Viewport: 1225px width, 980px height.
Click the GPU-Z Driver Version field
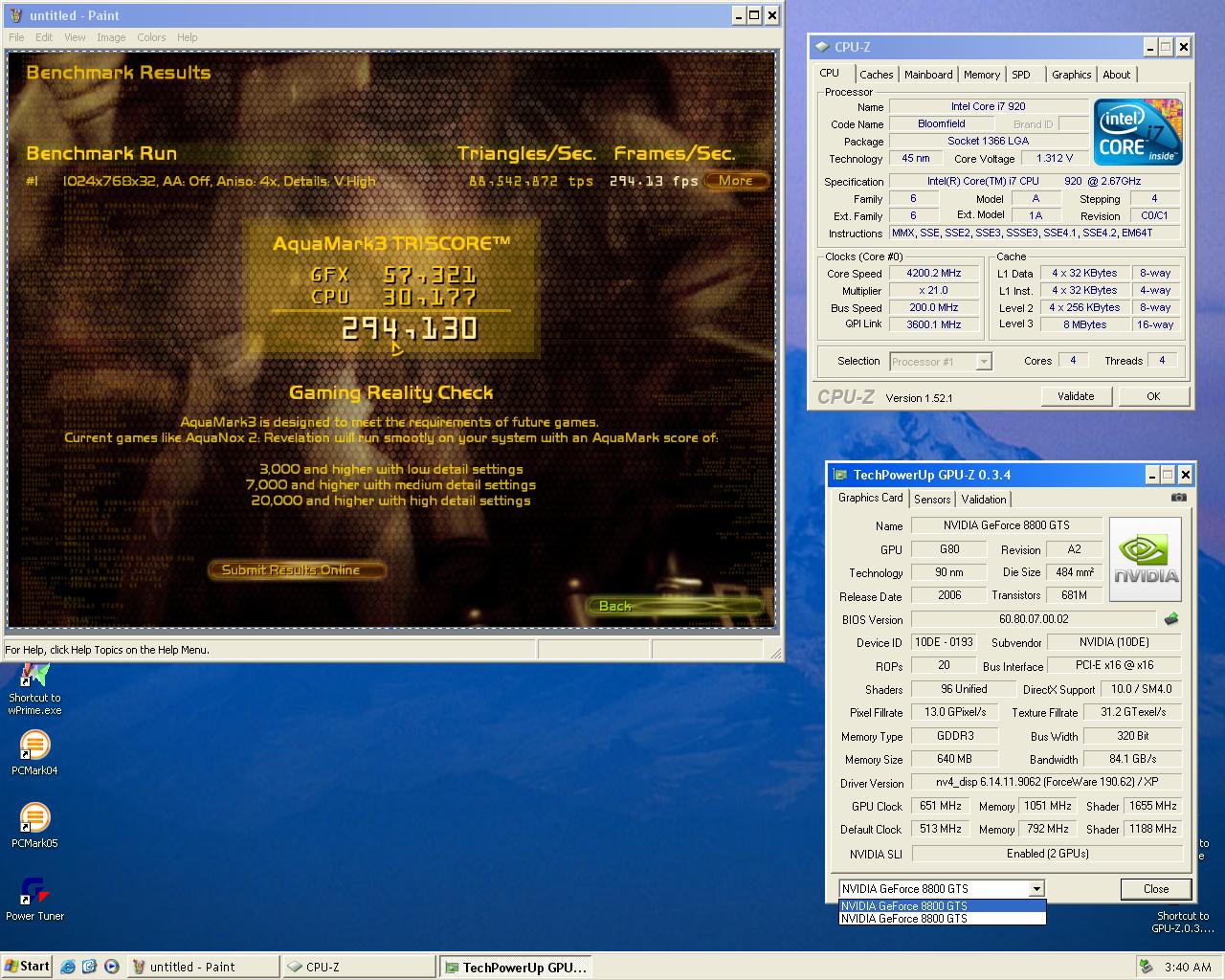(1047, 783)
